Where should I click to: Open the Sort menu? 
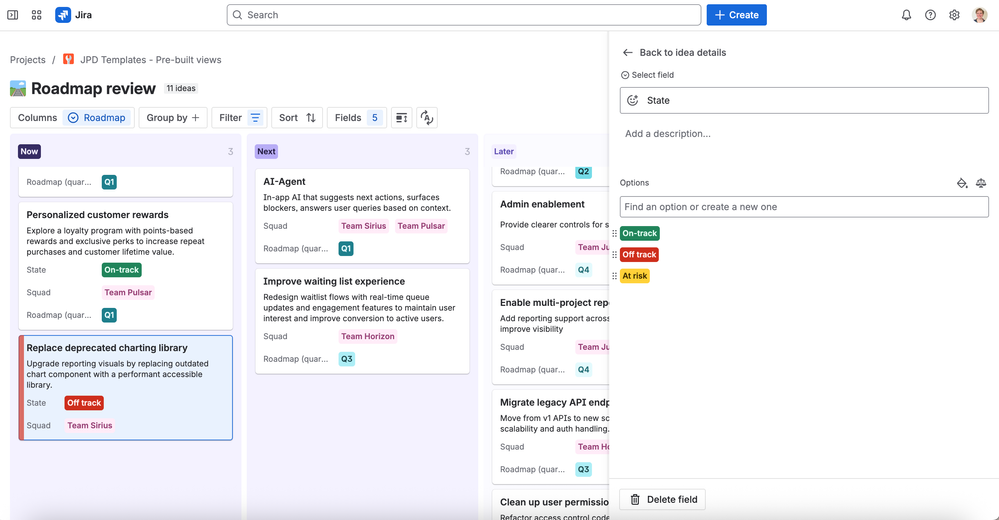click(297, 118)
